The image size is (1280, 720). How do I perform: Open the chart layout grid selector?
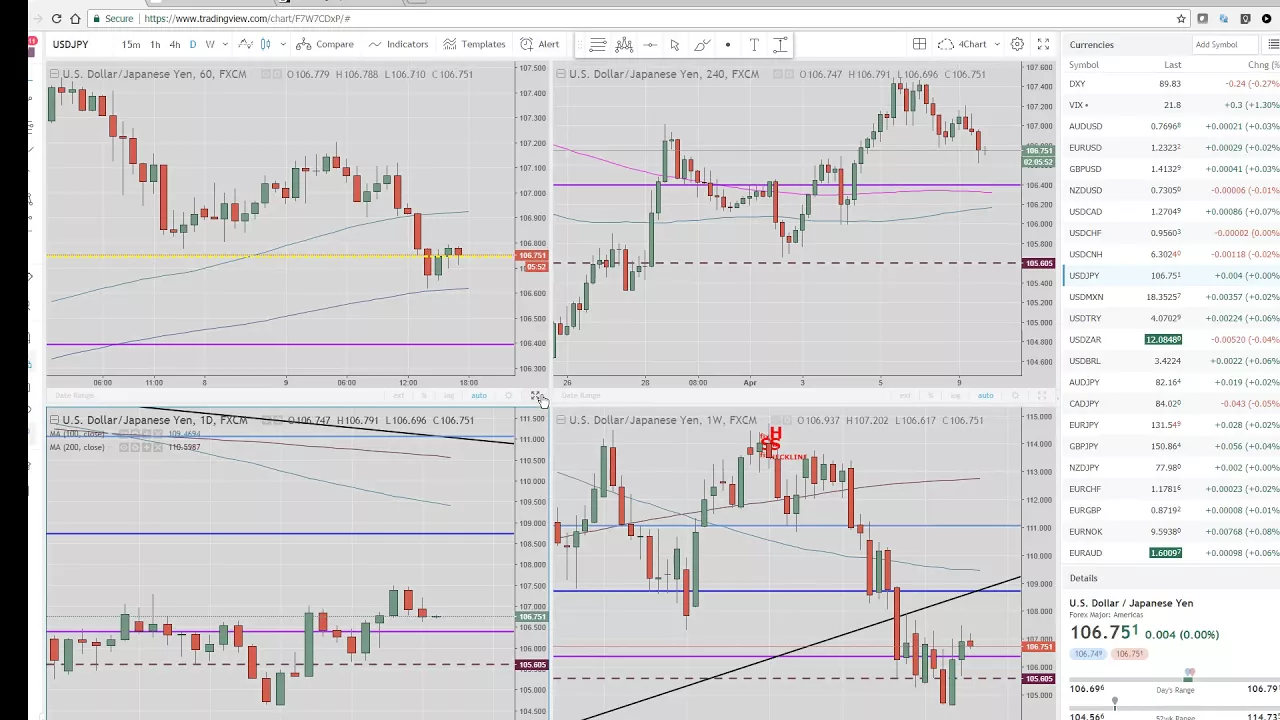click(919, 44)
